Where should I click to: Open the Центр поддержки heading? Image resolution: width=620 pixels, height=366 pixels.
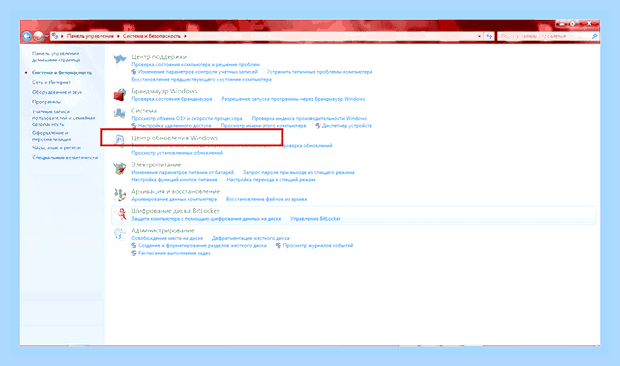tap(159, 57)
